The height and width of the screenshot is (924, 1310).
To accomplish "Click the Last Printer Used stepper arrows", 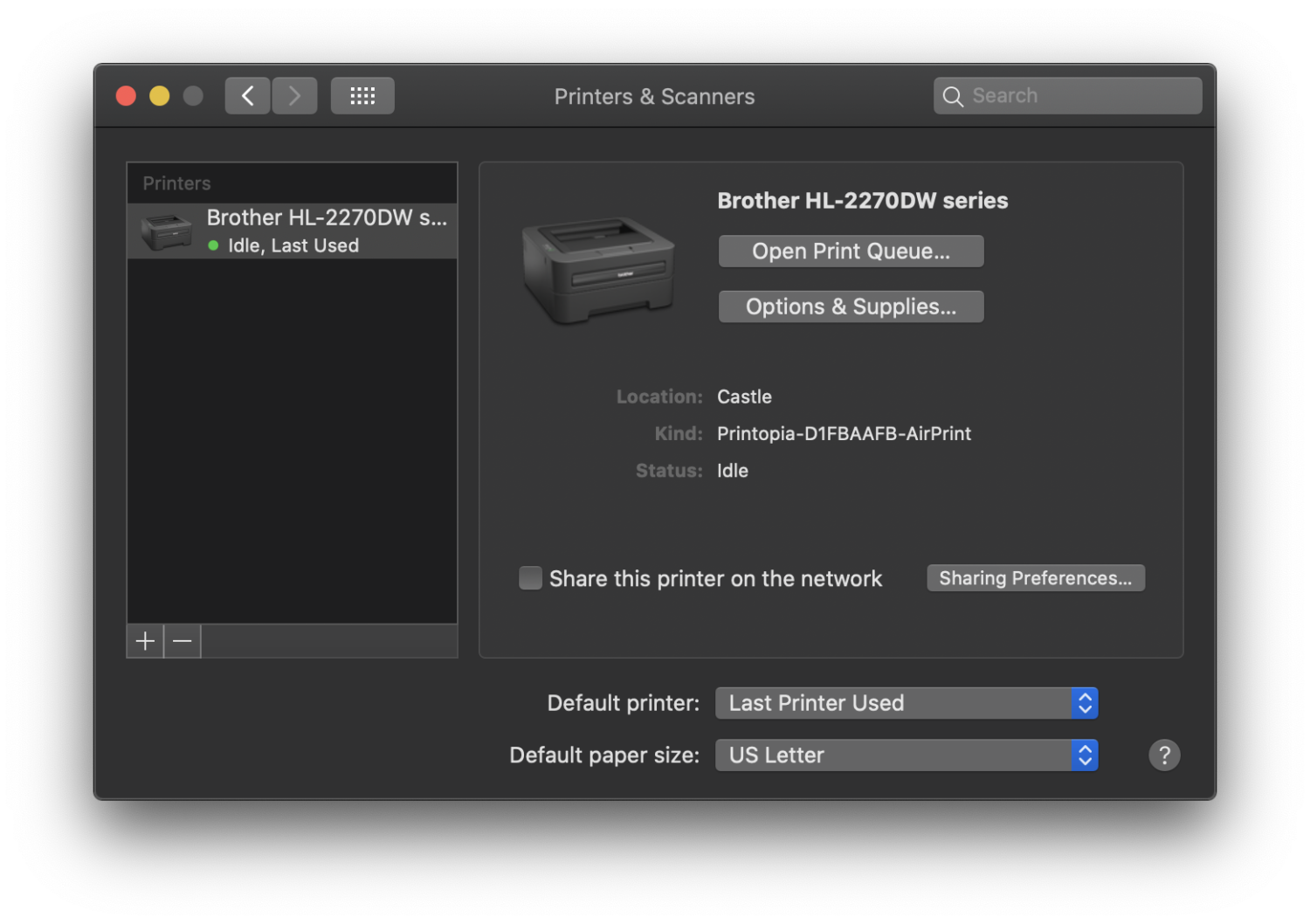I will (x=1085, y=703).
